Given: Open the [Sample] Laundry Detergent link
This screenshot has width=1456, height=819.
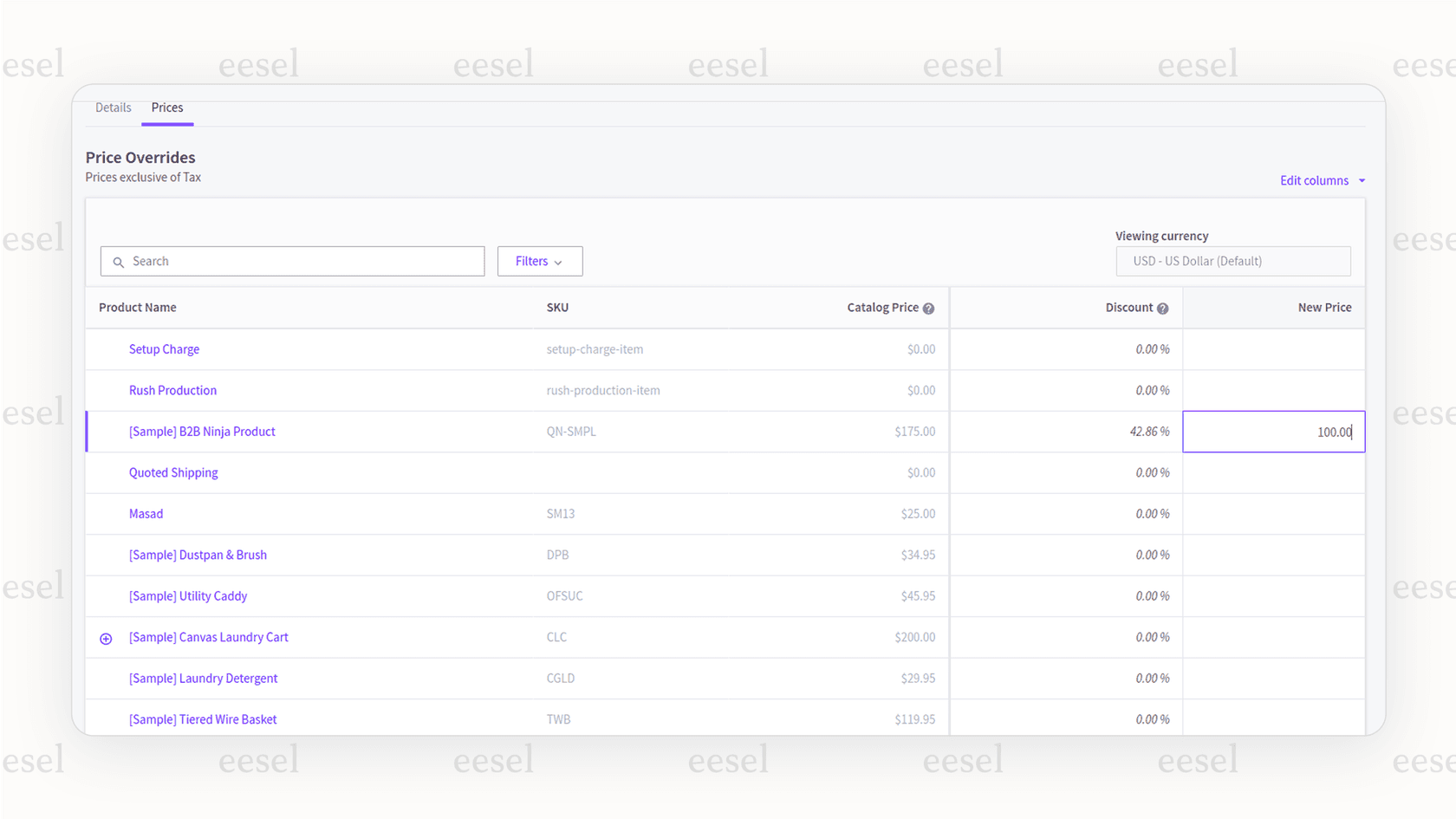Looking at the screenshot, I should click(x=203, y=678).
